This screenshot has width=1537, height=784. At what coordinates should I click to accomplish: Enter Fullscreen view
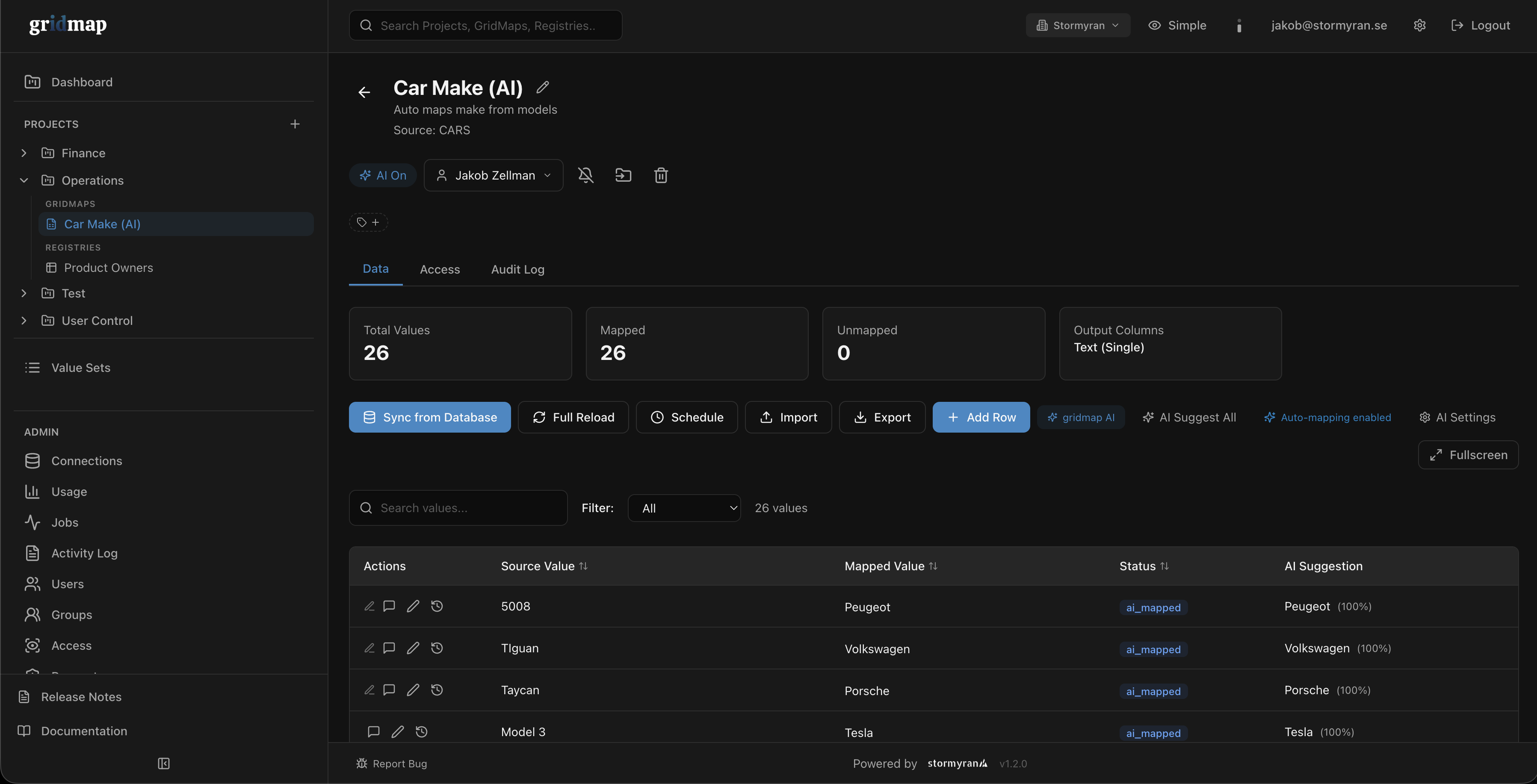tap(1468, 455)
